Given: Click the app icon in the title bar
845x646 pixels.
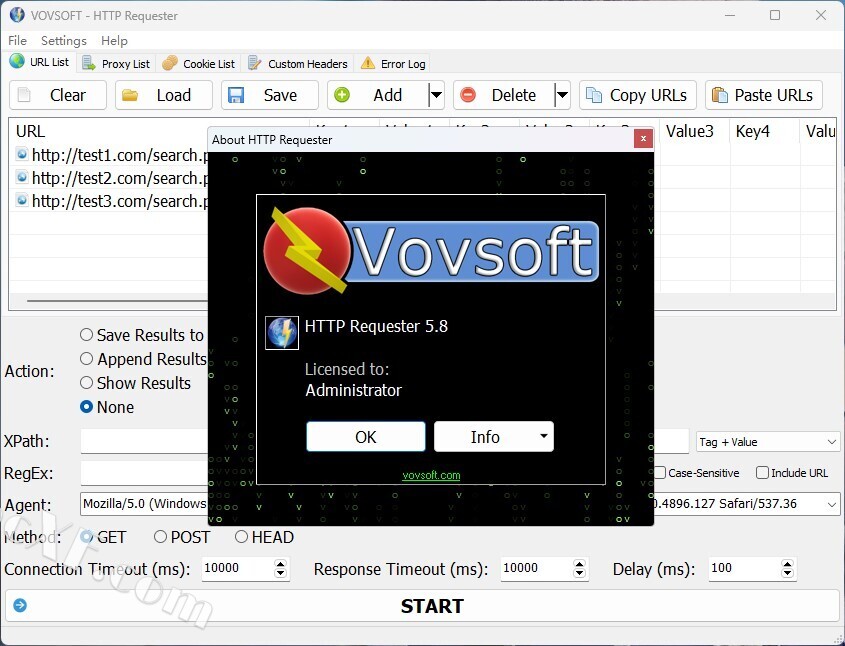Looking at the screenshot, I should pyautogui.click(x=17, y=15).
